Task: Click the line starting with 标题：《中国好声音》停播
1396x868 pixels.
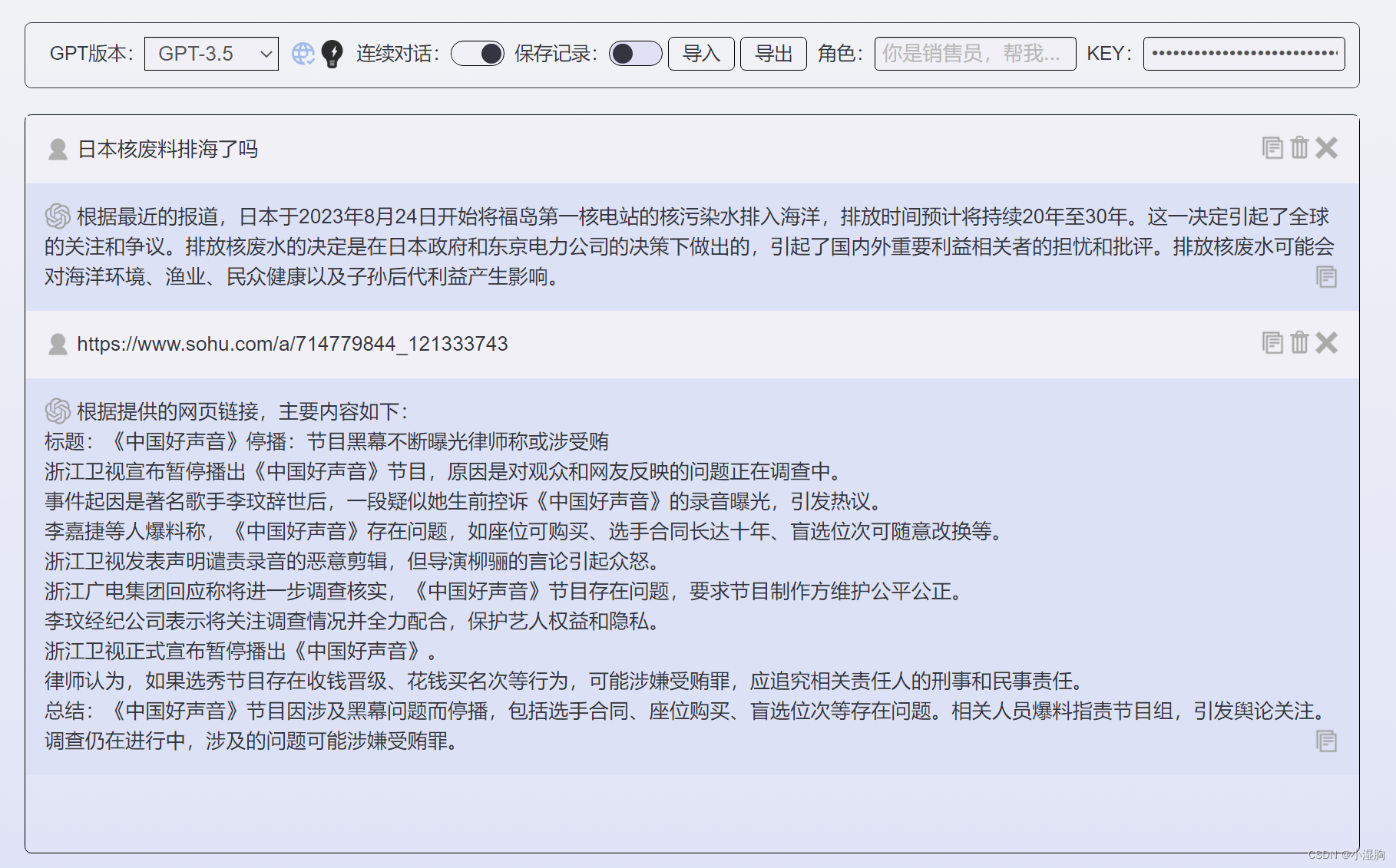Action: [326, 441]
